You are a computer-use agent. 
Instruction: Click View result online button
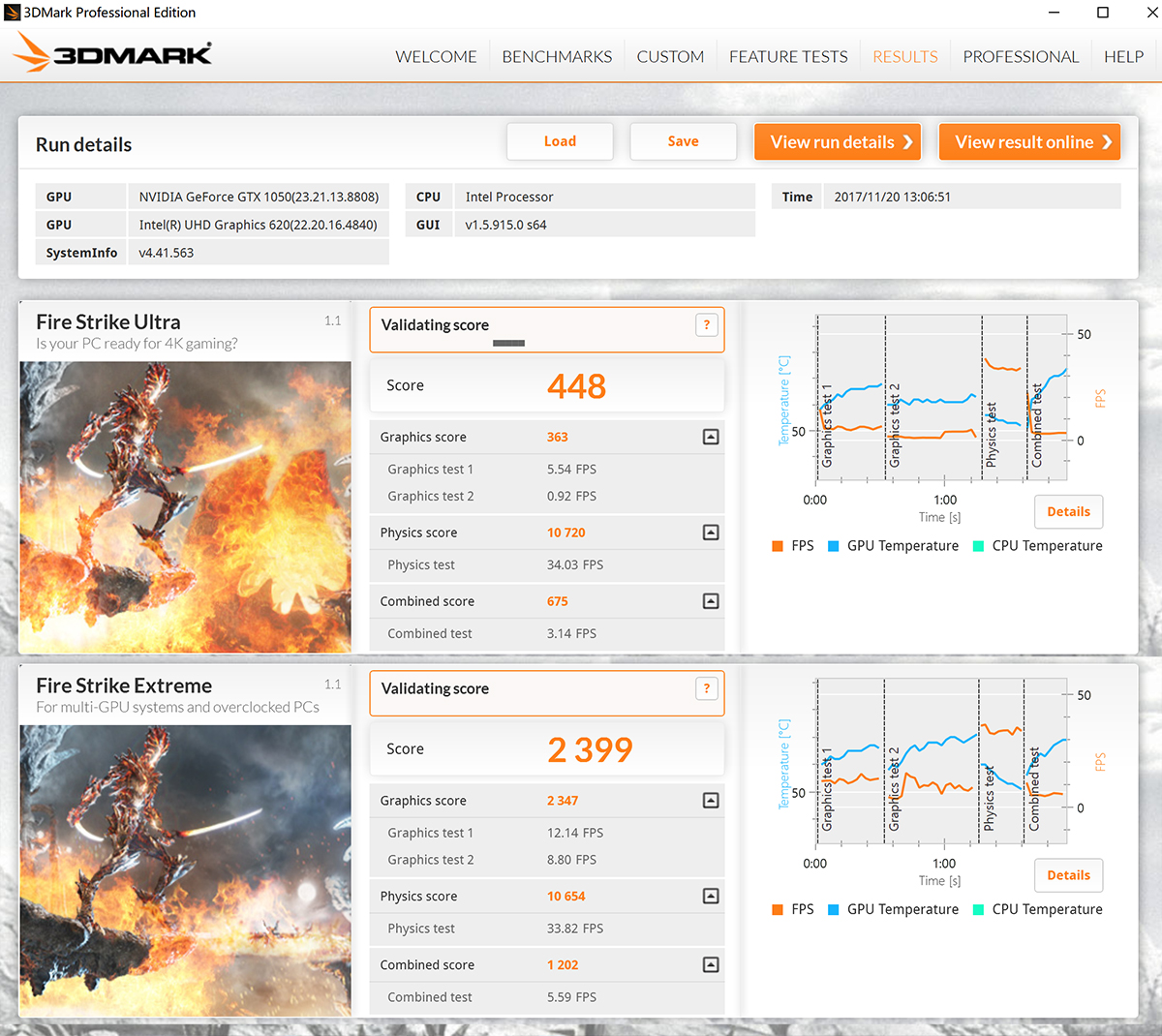(1030, 142)
